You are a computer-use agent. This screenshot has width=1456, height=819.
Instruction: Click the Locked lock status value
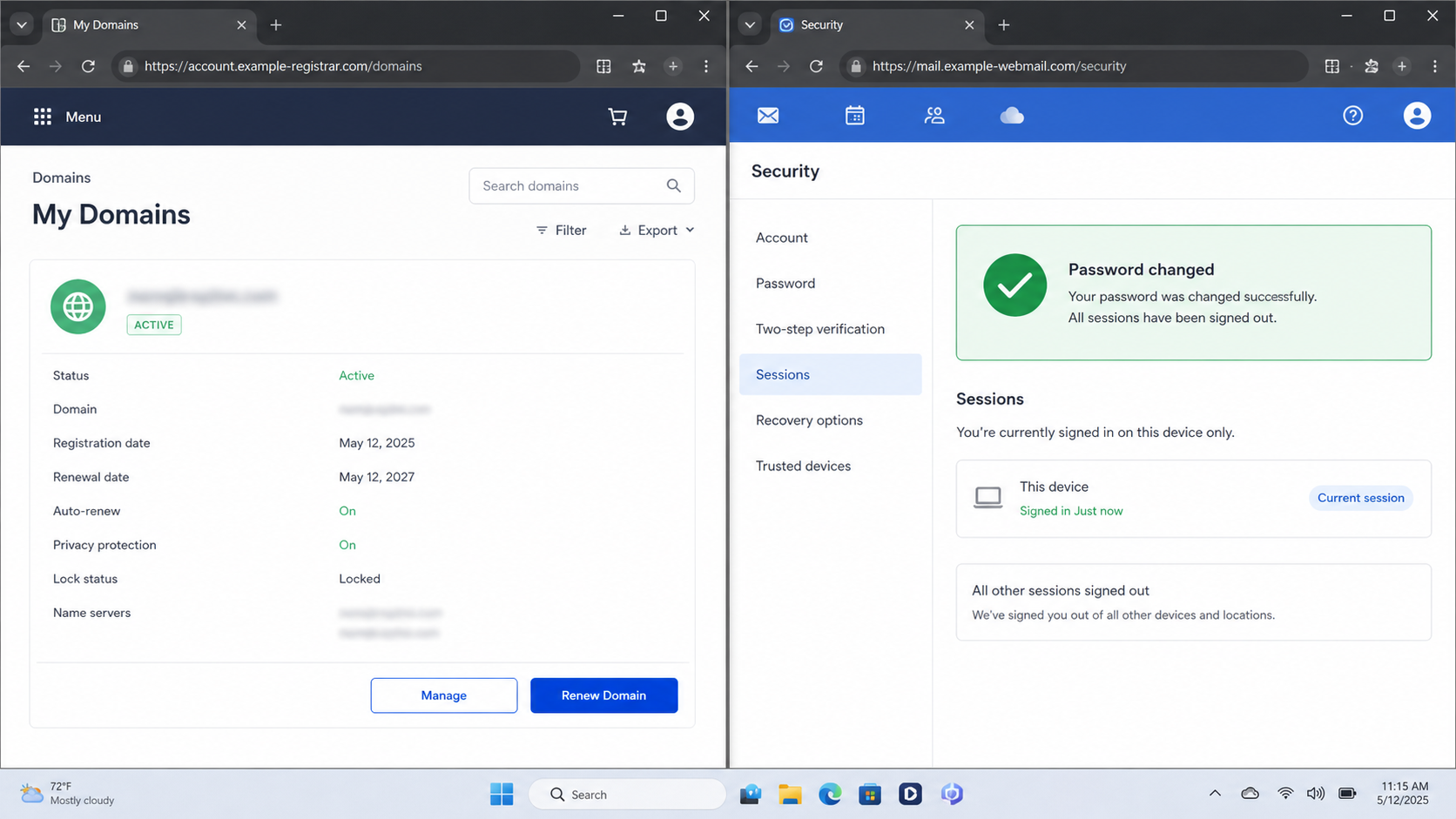click(360, 579)
